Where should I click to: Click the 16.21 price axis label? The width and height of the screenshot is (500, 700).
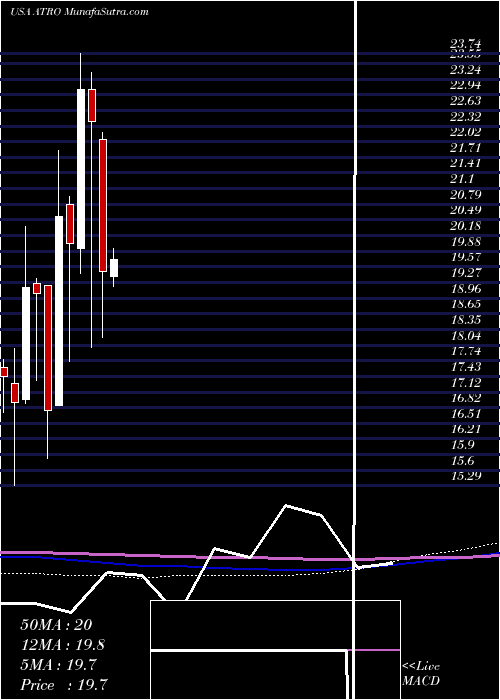pyautogui.click(x=466, y=429)
